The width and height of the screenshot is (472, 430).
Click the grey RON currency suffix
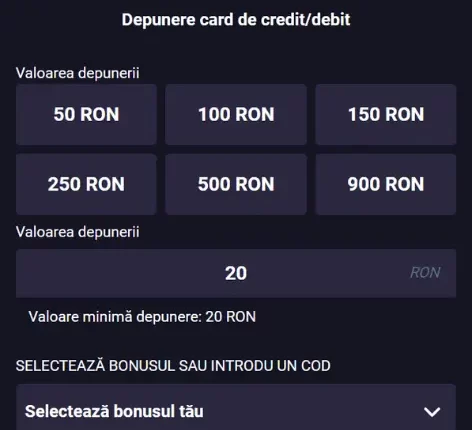coord(425,273)
